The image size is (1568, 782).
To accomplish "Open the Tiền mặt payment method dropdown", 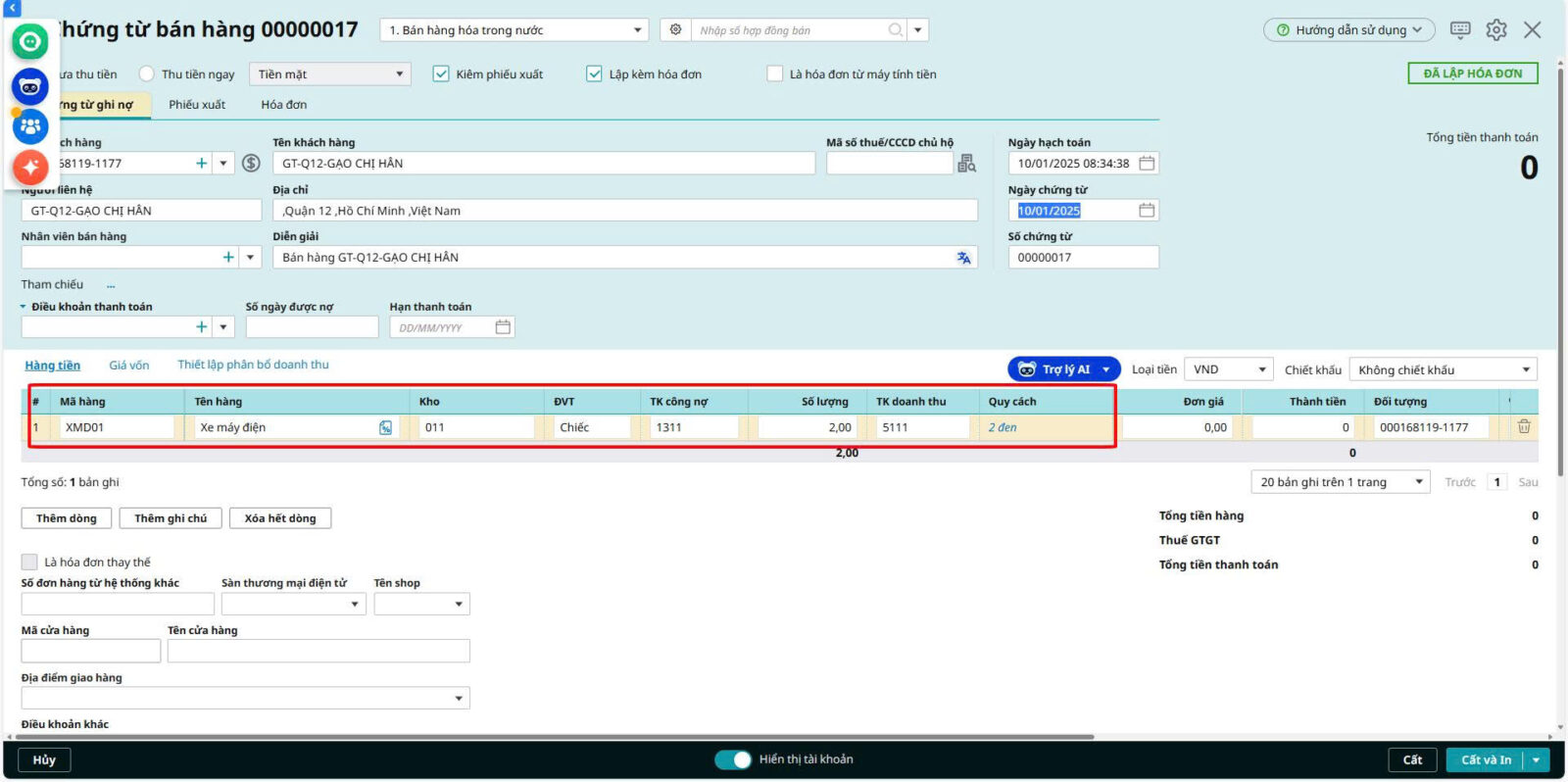I will coord(330,74).
